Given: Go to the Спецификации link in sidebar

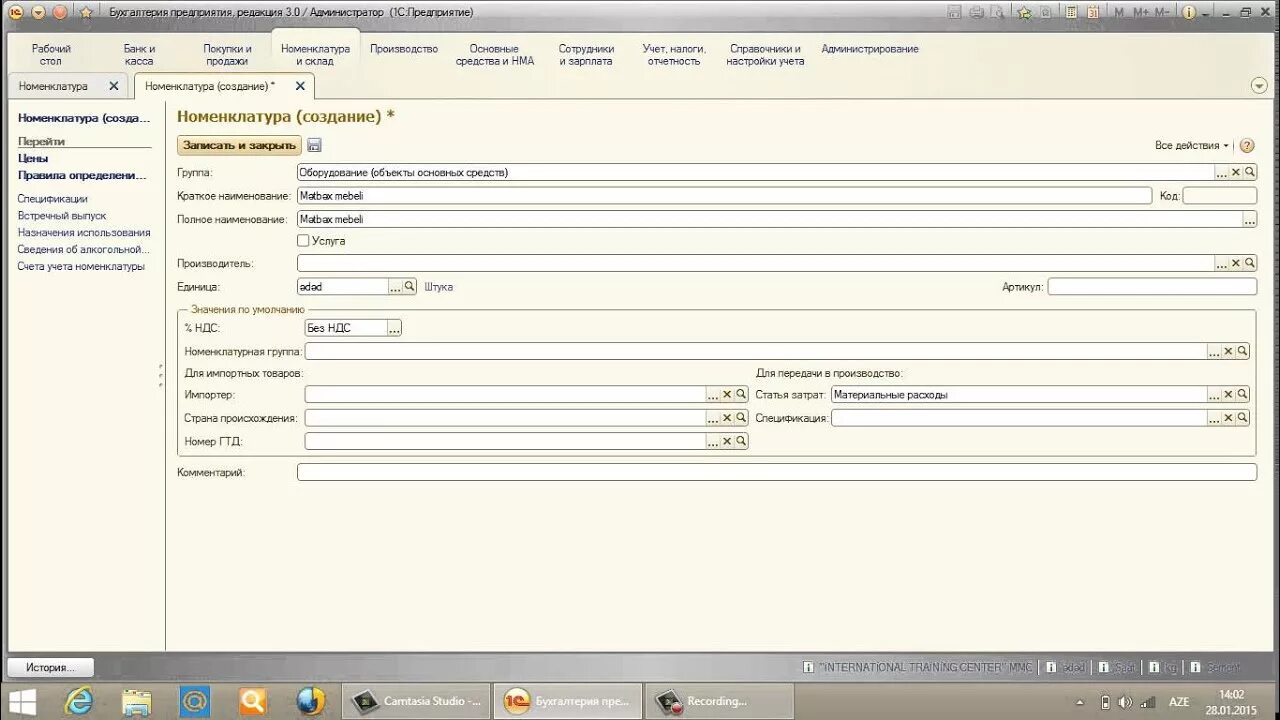Looking at the screenshot, I should tap(52, 199).
